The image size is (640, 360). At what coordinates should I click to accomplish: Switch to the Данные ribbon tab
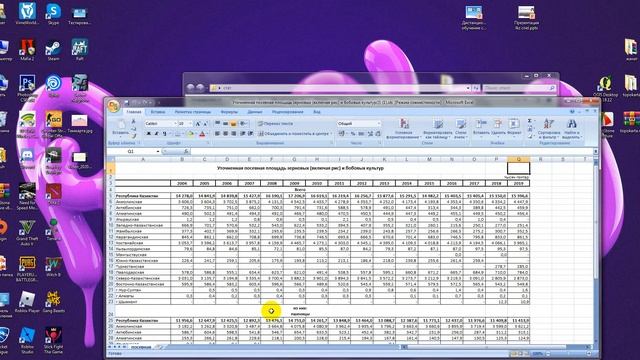tap(255, 112)
